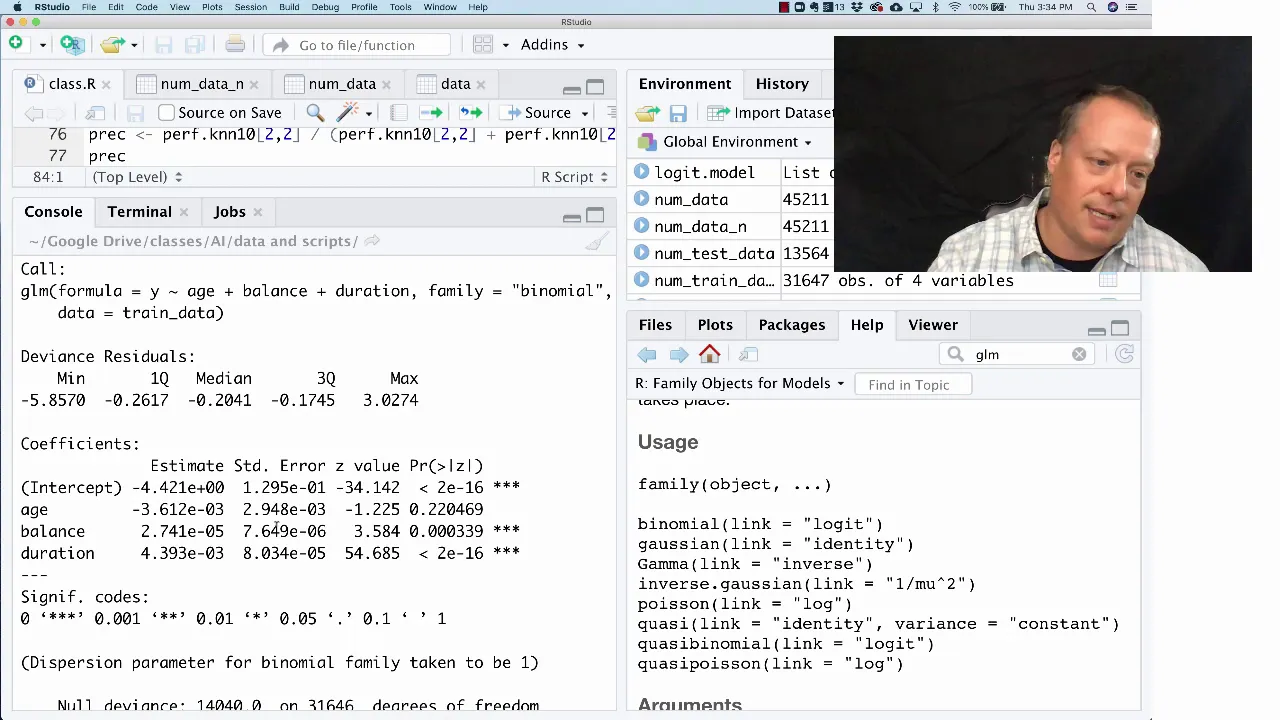Save all open documents

point(195,44)
